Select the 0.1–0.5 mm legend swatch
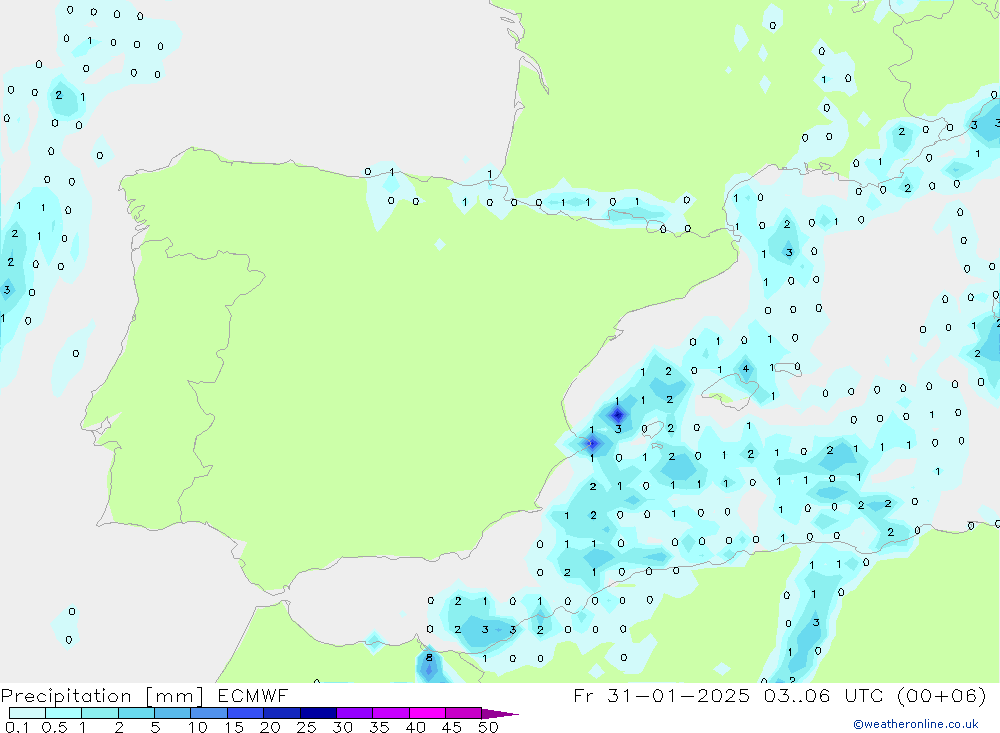The image size is (1000, 733). point(27,713)
